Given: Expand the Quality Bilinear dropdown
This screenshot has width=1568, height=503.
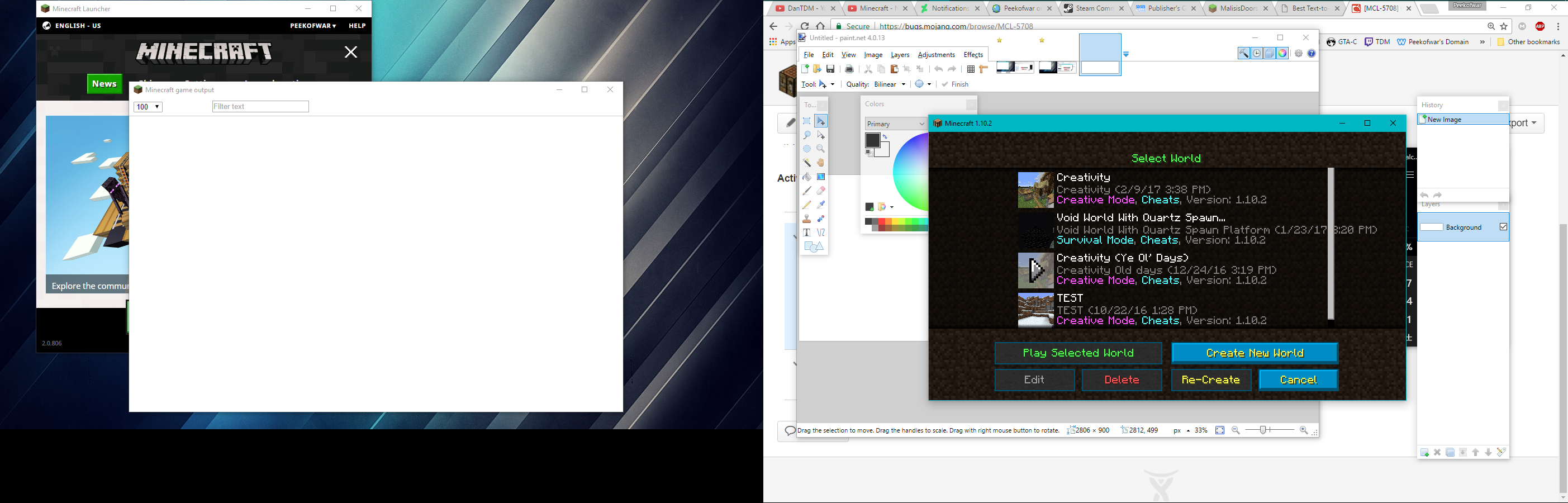Looking at the screenshot, I should coord(889,84).
